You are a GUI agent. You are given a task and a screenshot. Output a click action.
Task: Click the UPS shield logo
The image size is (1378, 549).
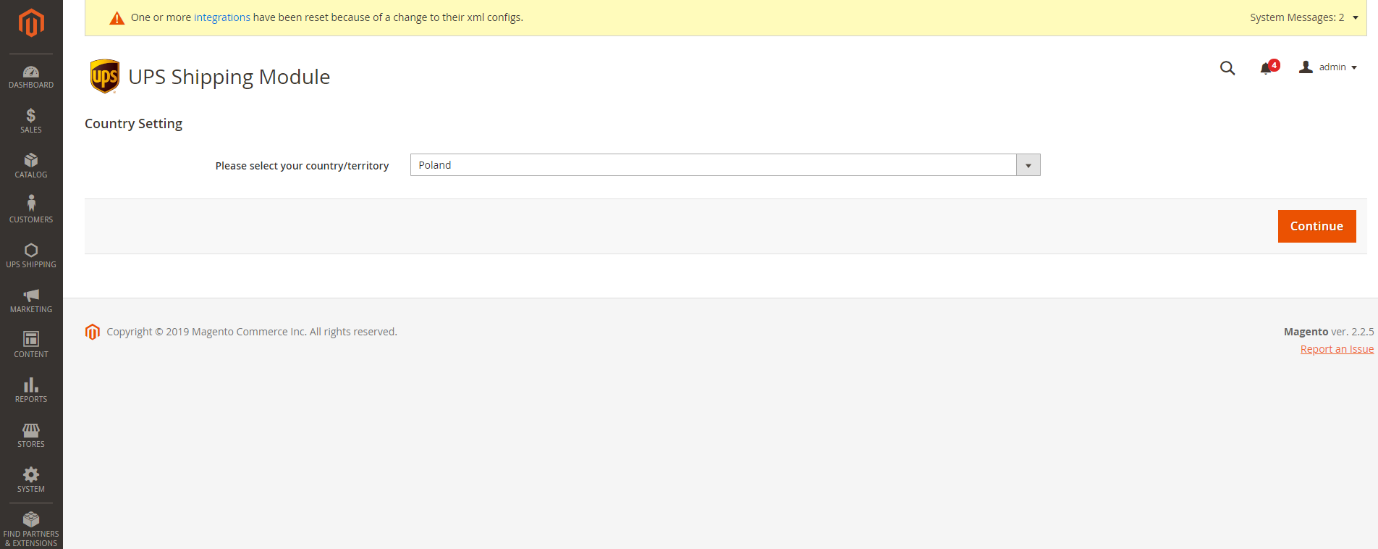pos(105,76)
